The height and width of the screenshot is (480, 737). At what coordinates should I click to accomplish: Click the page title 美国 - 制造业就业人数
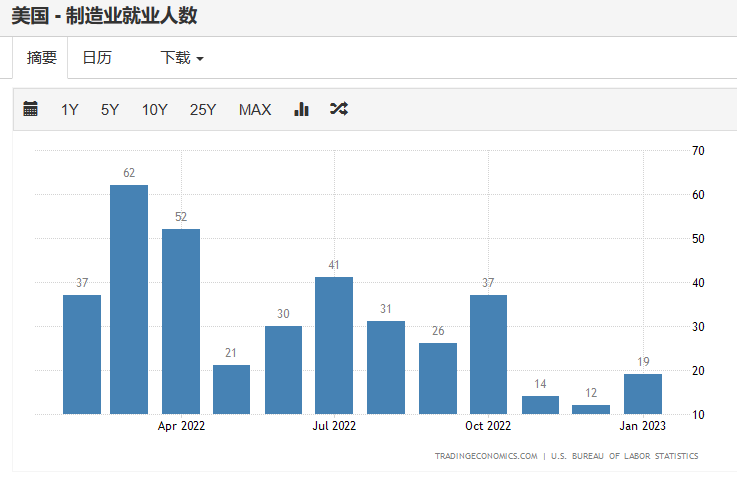104,16
